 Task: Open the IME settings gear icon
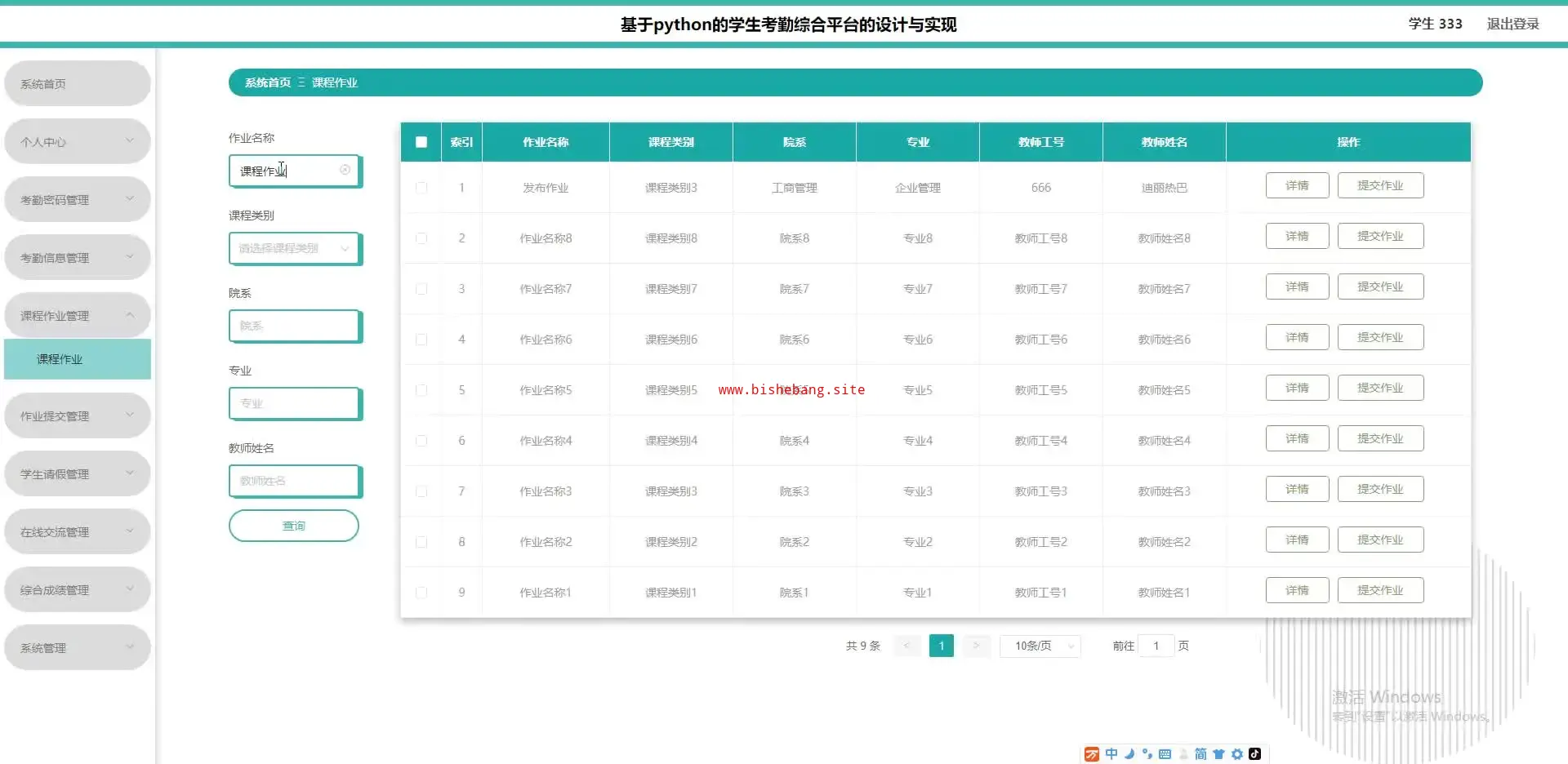[x=1237, y=754]
